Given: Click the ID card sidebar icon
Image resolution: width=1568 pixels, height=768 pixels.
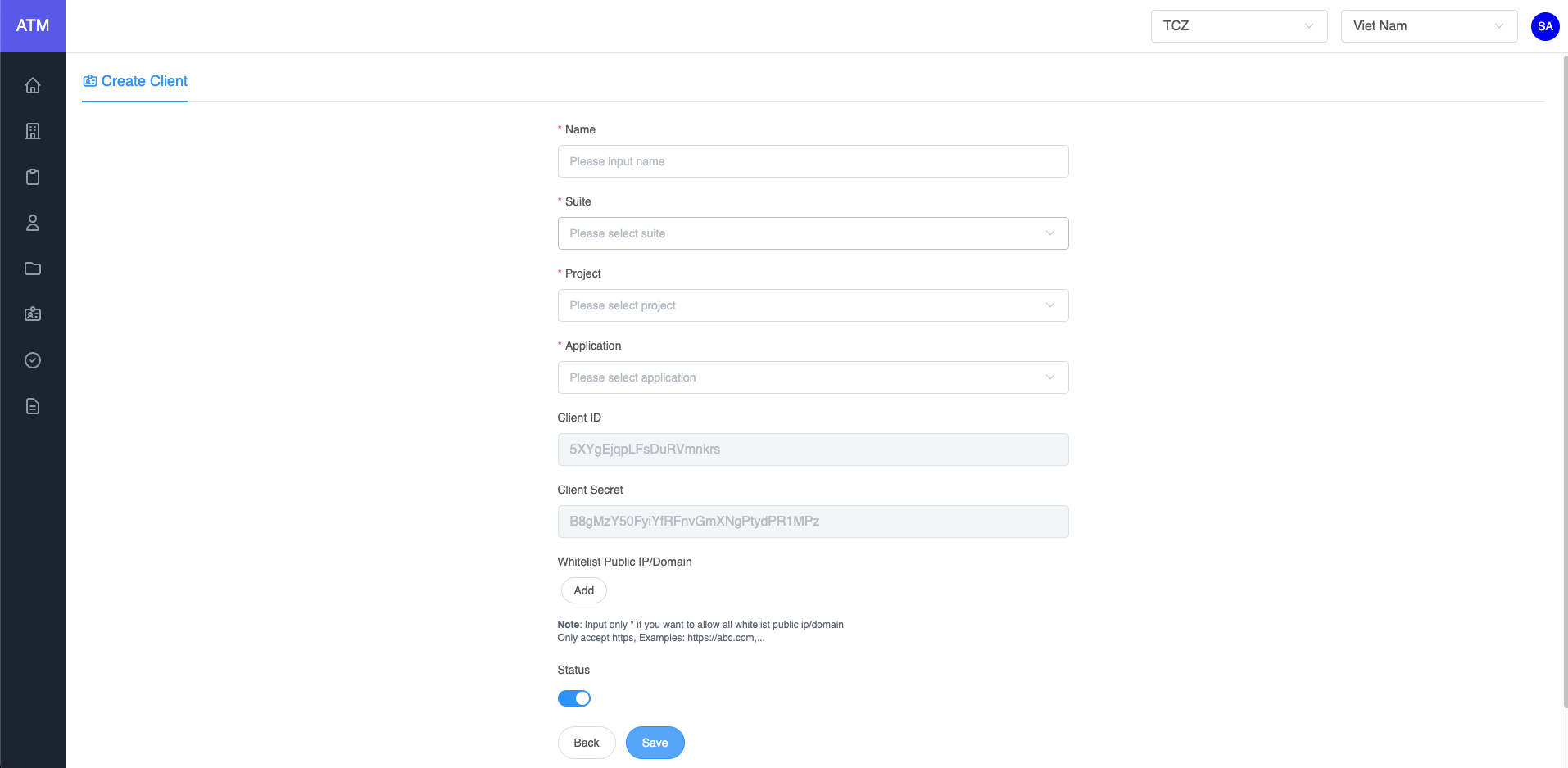Looking at the screenshot, I should 33,314.
